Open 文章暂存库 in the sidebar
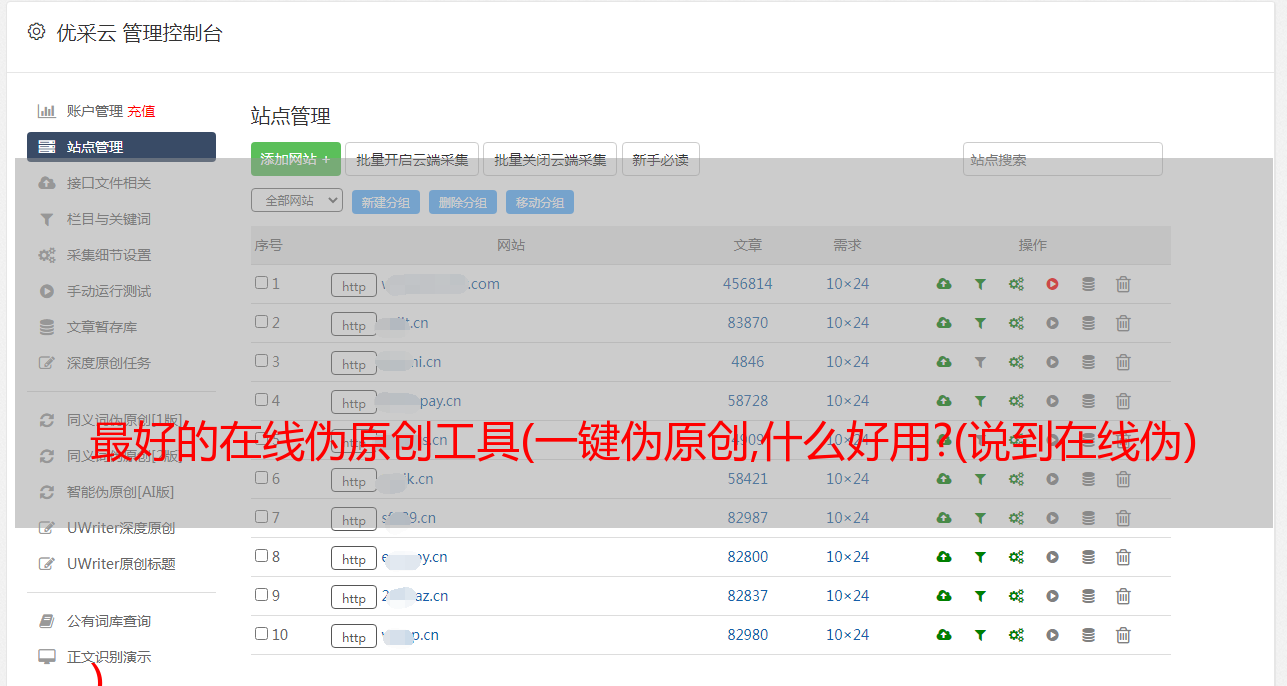The width and height of the screenshot is (1287, 686). coord(102,327)
